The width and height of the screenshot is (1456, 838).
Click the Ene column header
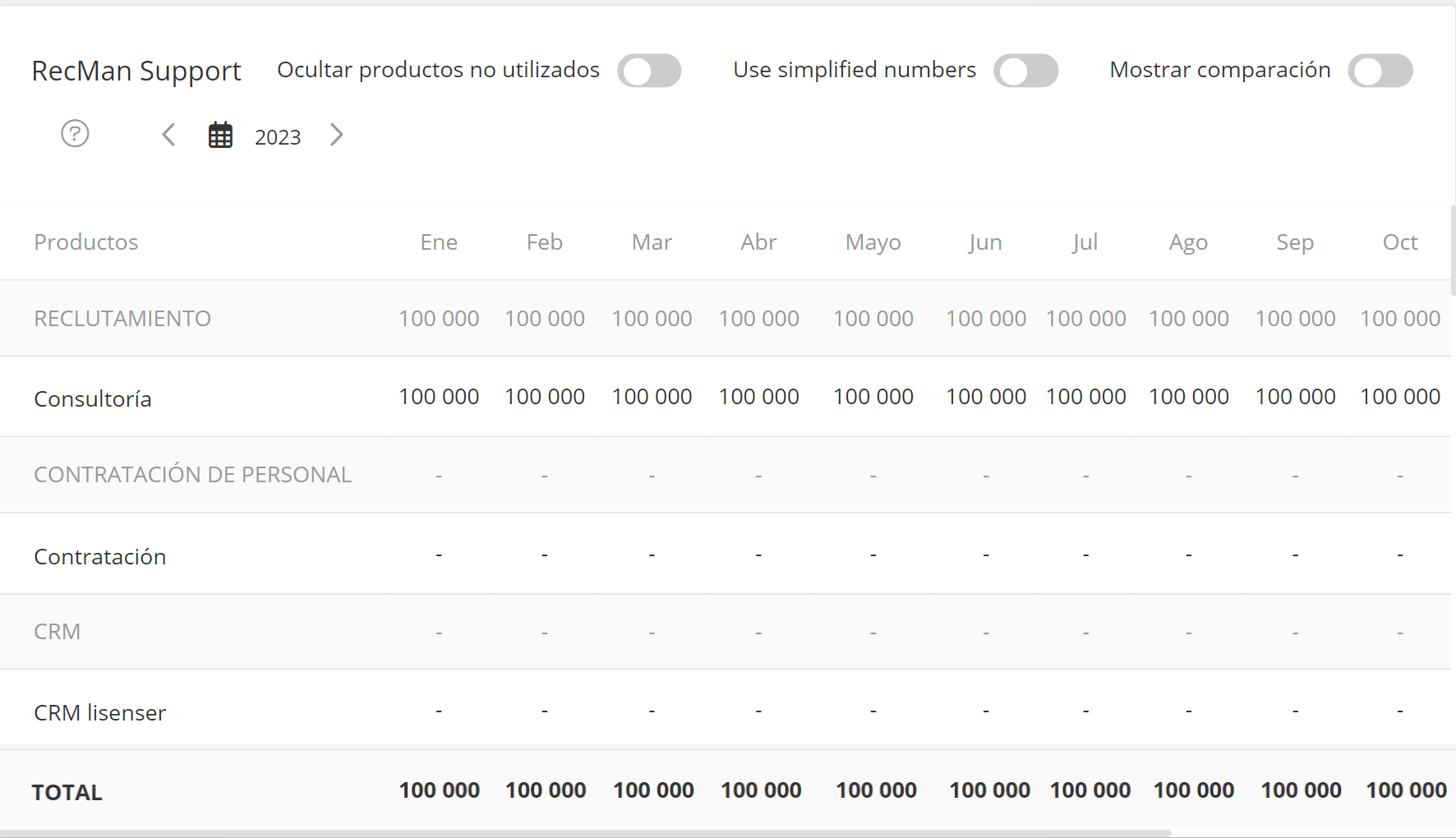439,242
